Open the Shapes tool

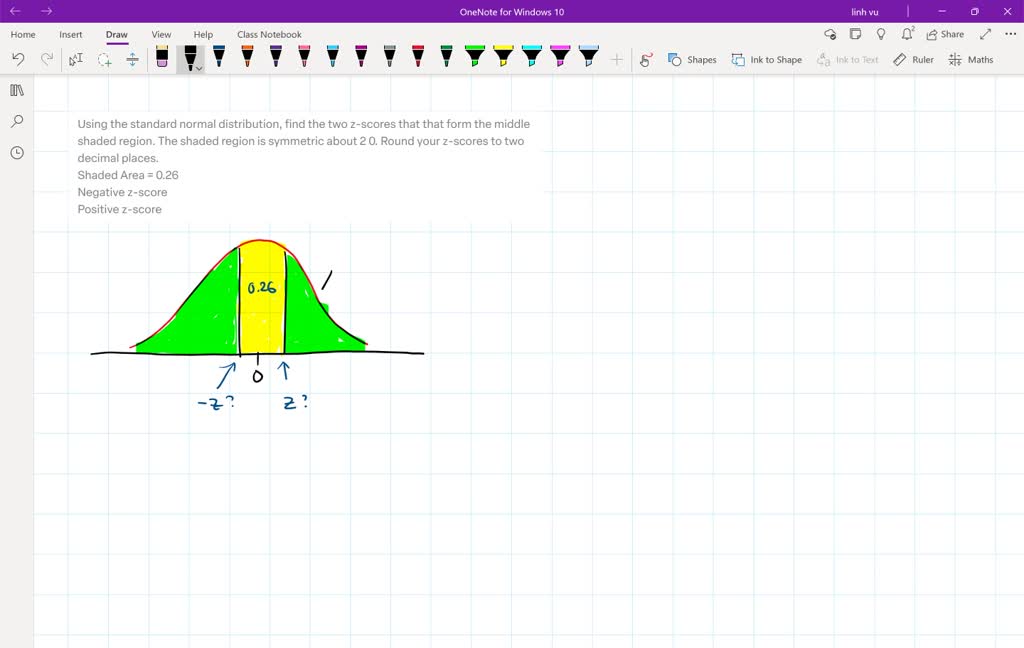point(692,59)
